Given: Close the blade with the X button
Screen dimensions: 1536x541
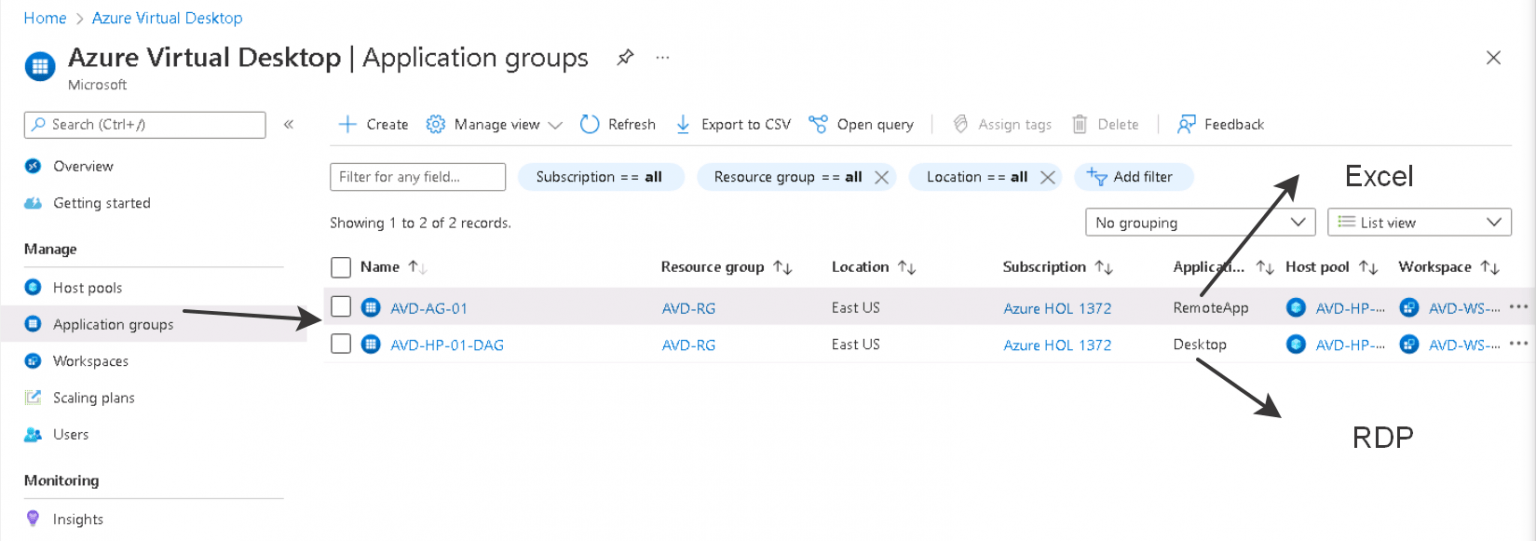Looking at the screenshot, I should coord(1493,58).
